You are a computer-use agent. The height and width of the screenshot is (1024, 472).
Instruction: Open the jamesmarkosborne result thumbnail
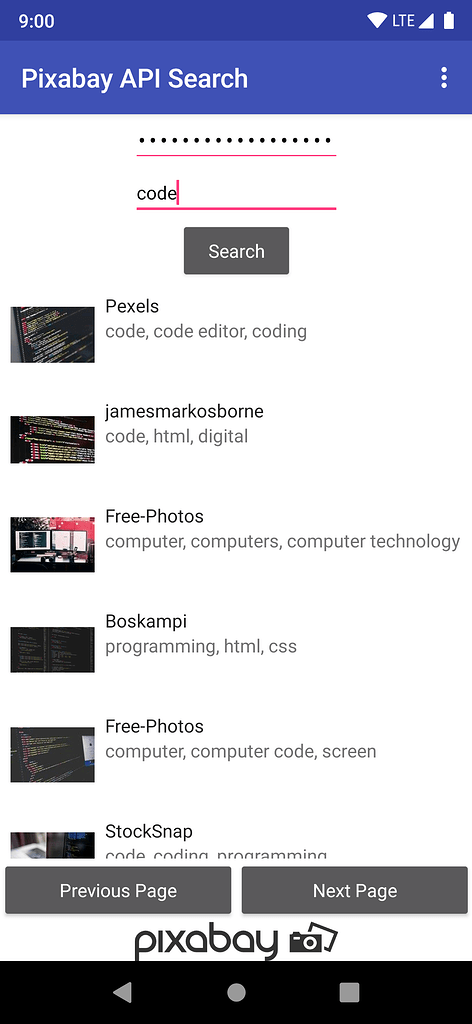click(x=52, y=440)
